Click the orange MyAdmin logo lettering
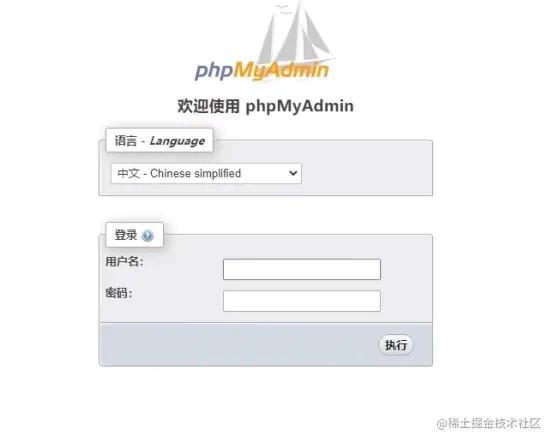Viewport: 554px width, 443px height. 281,70
